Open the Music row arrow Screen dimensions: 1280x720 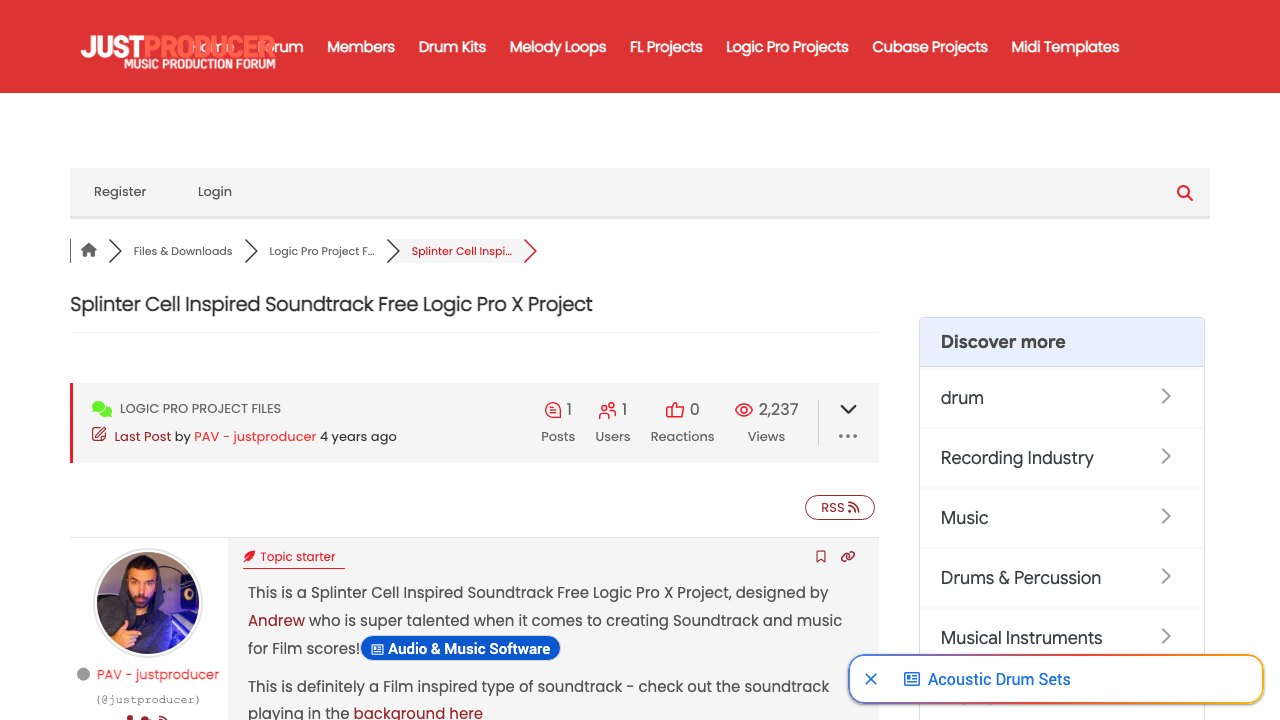[x=1166, y=517]
